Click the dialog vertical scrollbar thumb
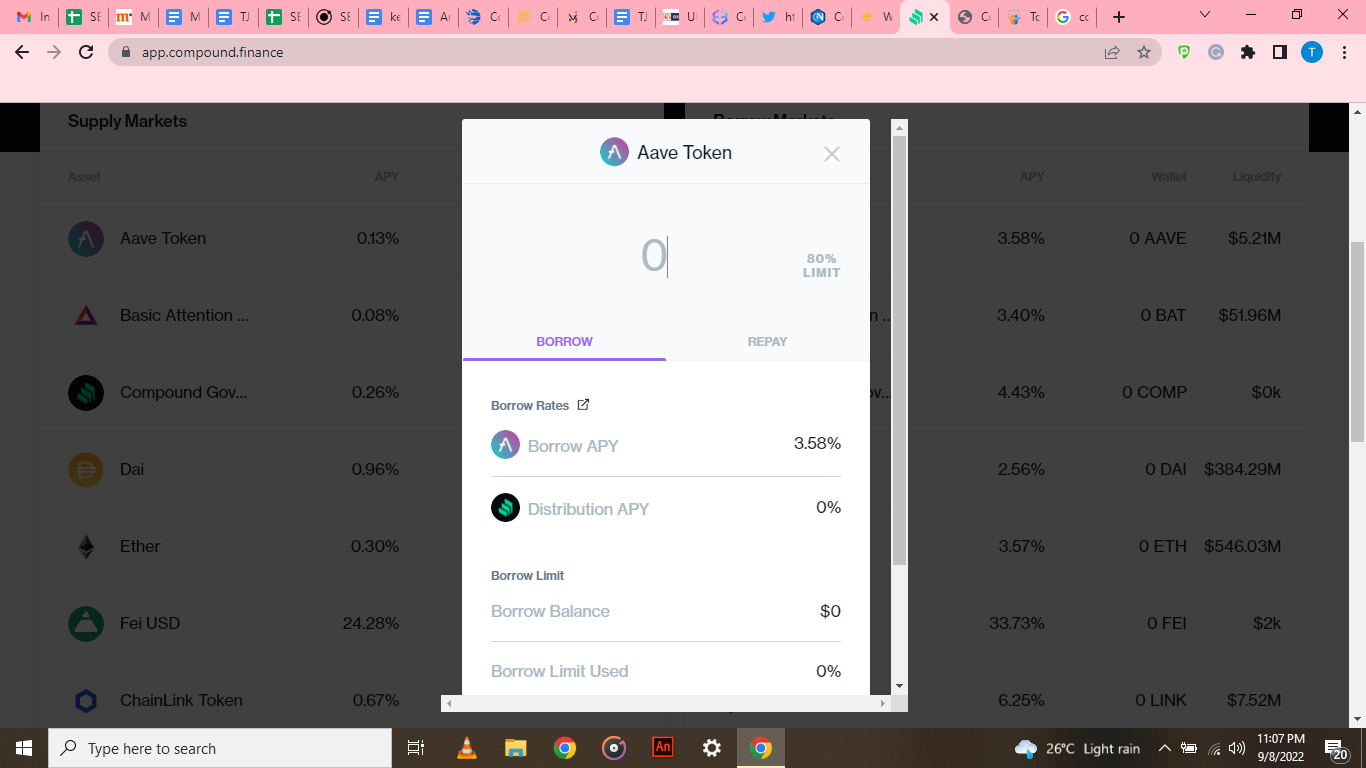Screen dimensions: 1366x768 click(x=899, y=350)
